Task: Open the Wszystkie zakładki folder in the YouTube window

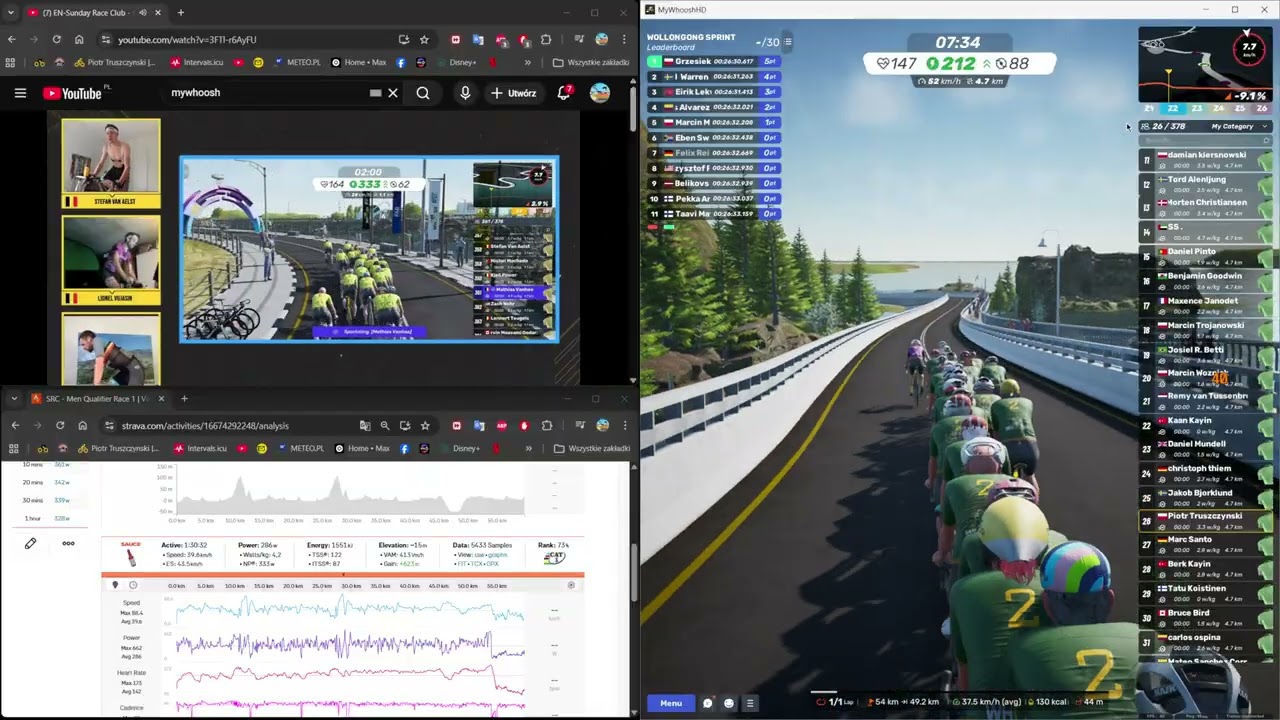Action: 591,62
